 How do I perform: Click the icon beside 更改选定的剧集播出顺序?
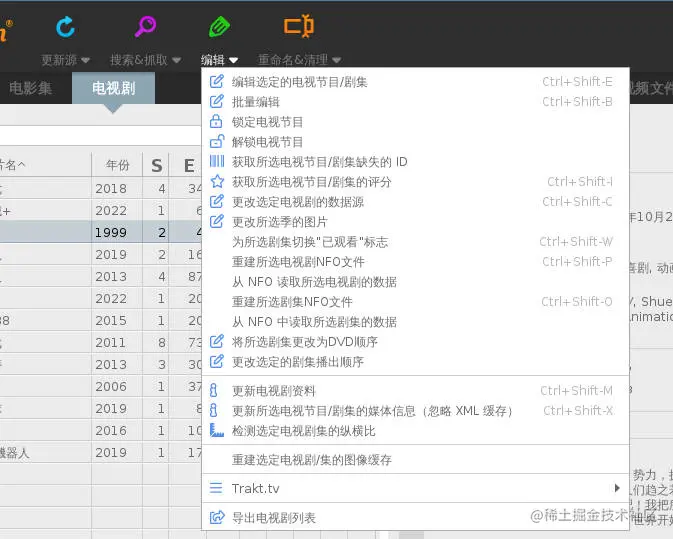(217, 361)
